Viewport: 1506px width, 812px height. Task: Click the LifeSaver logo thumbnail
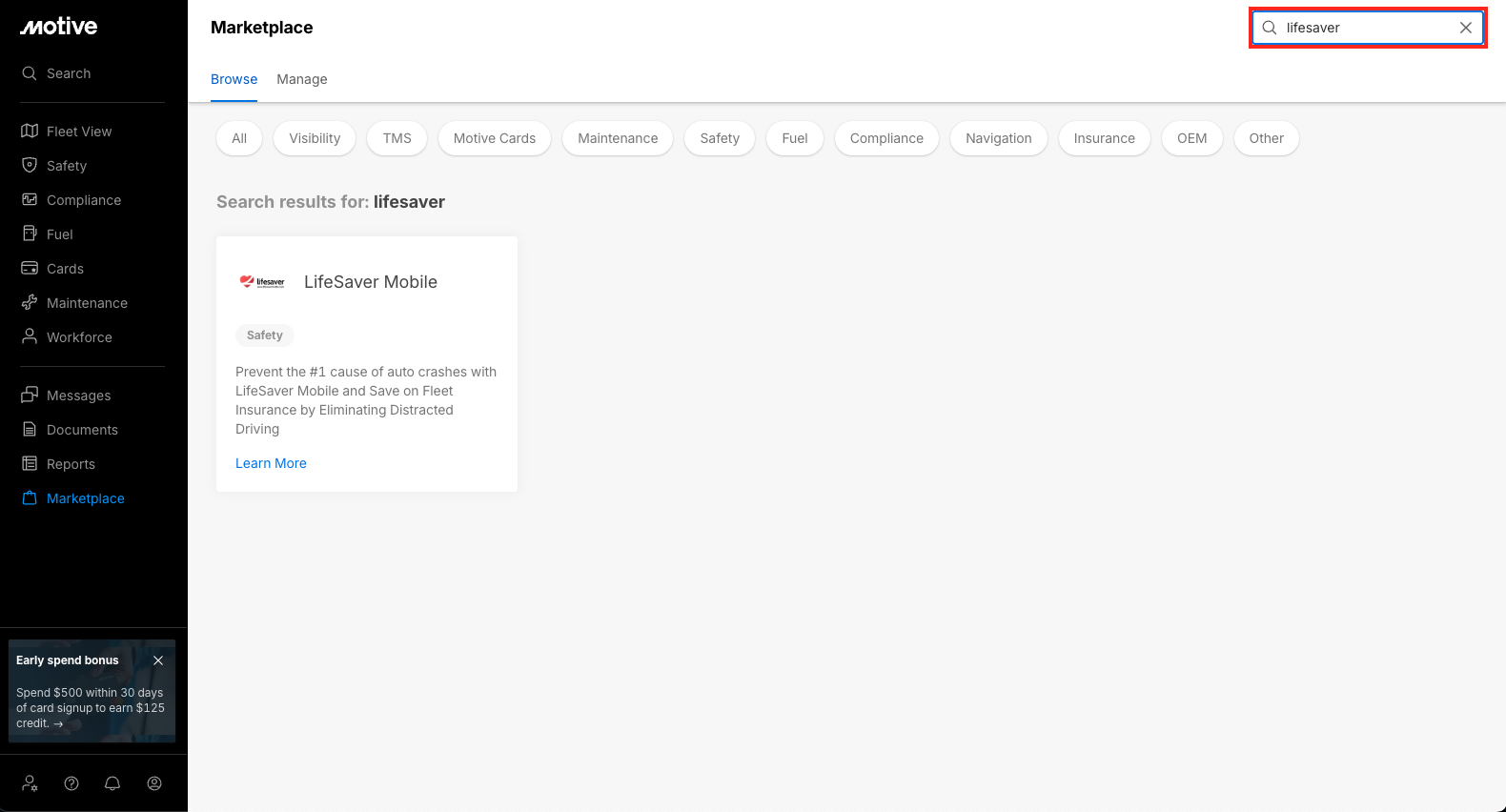[x=262, y=282]
